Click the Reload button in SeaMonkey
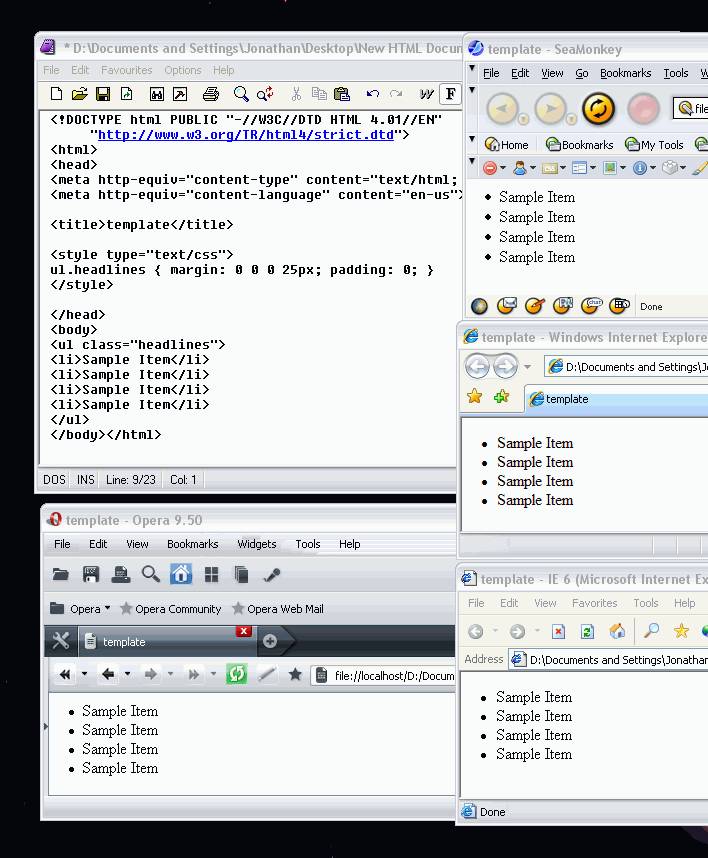The width and height of the screenshot is (708, 858). [x=598, y=108]
